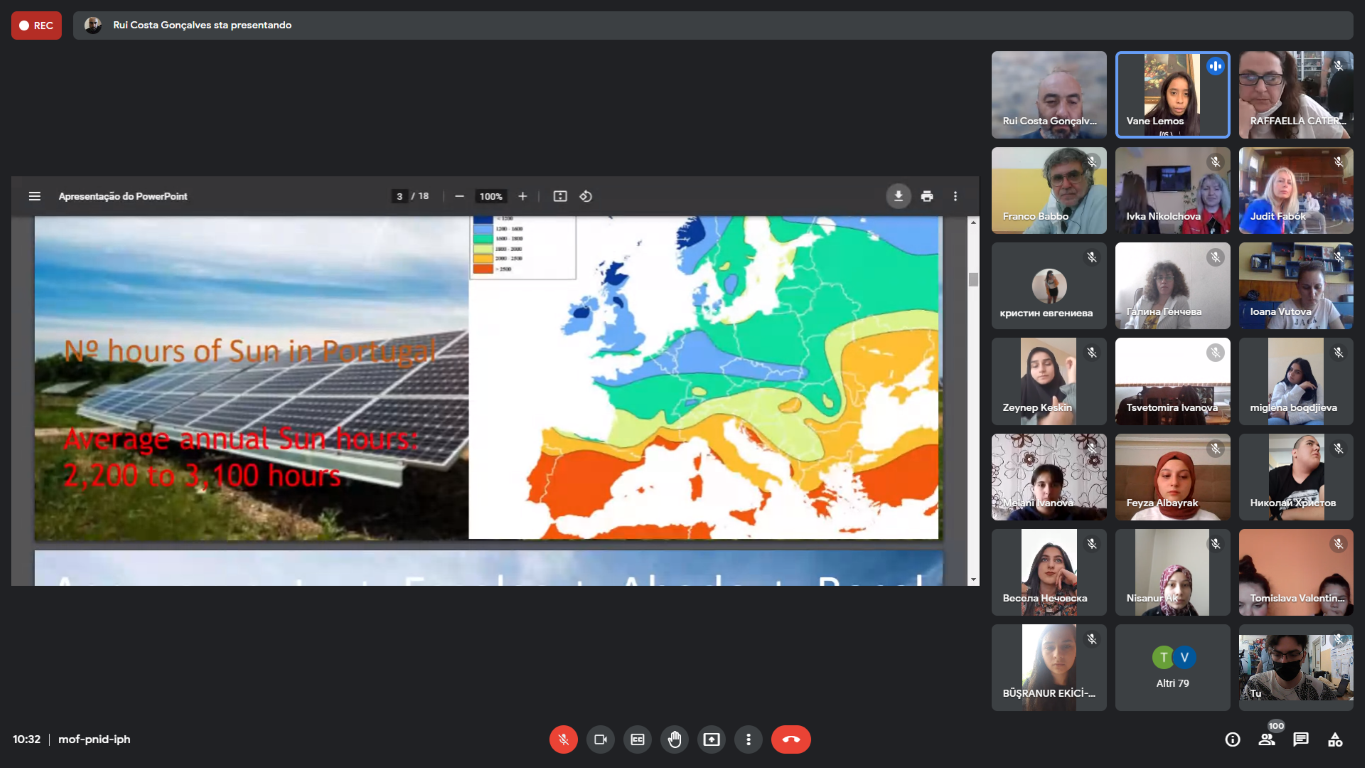The image size is (1365, 768).
Task: Zoom out the PDF with minus button
Action: (459, 196)
